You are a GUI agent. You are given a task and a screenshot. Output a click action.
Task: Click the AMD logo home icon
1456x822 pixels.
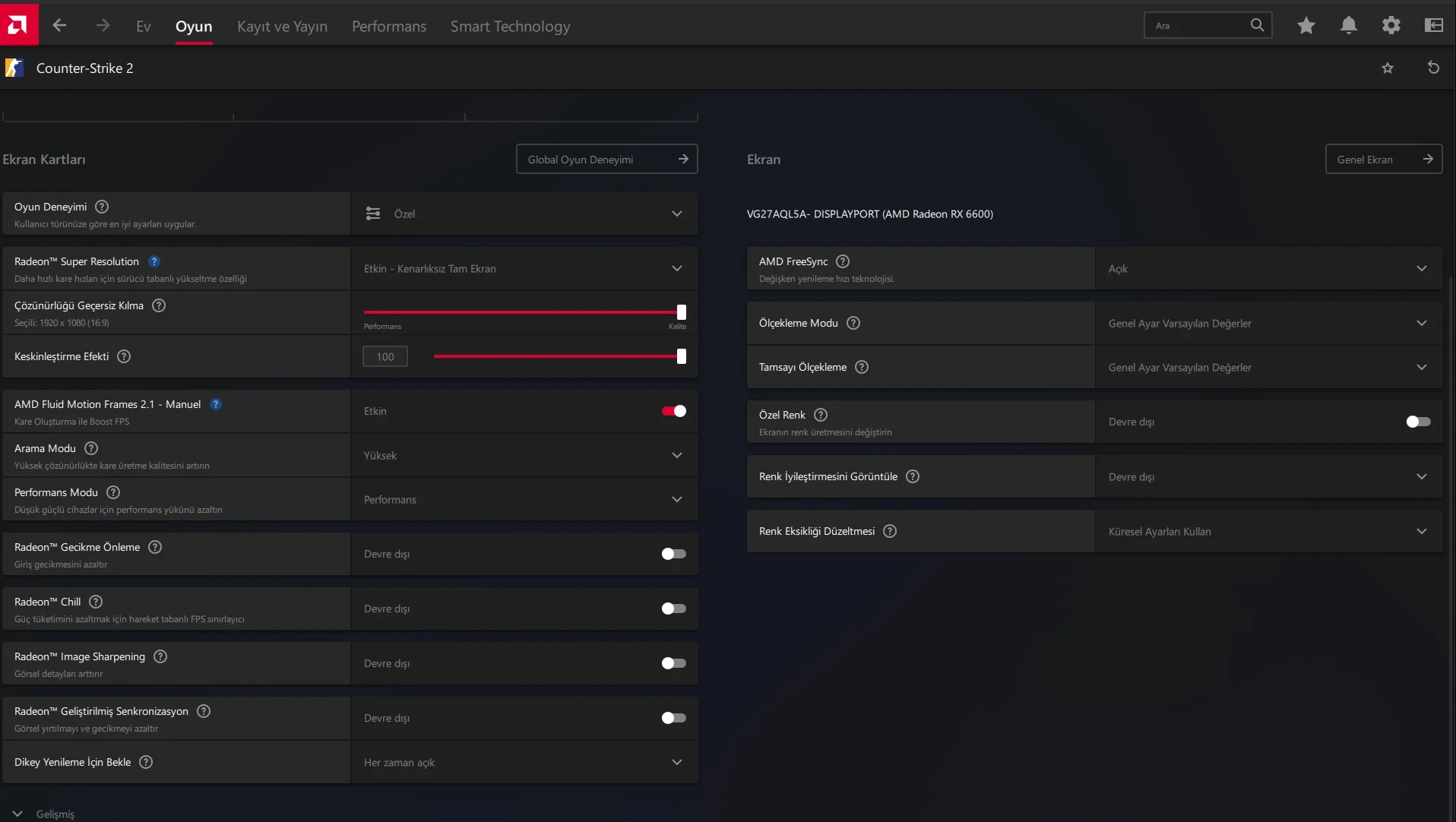(x=18, y=25)
